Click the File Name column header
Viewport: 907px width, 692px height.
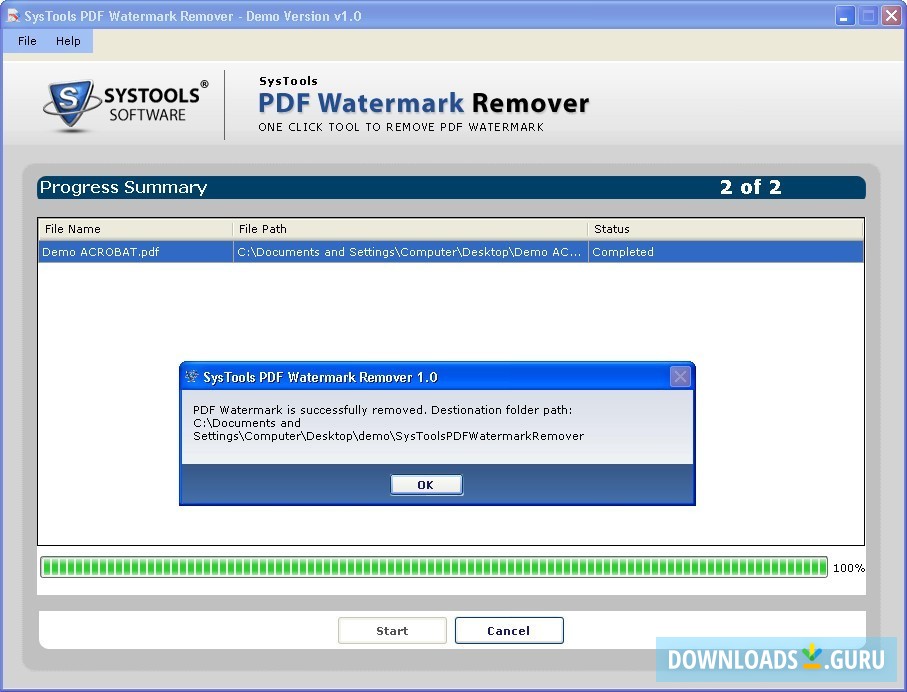135,229
